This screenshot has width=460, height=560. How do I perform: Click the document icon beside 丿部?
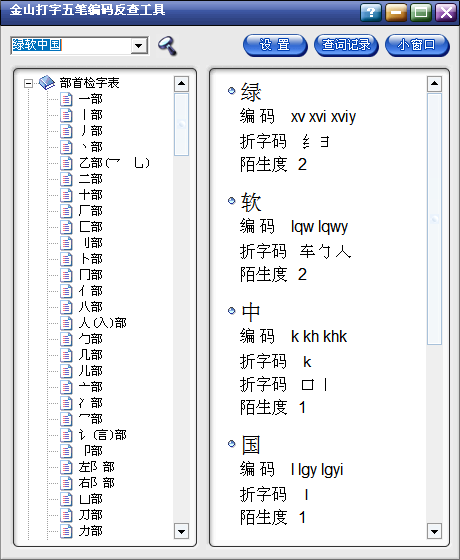click(x=66, y=131)
